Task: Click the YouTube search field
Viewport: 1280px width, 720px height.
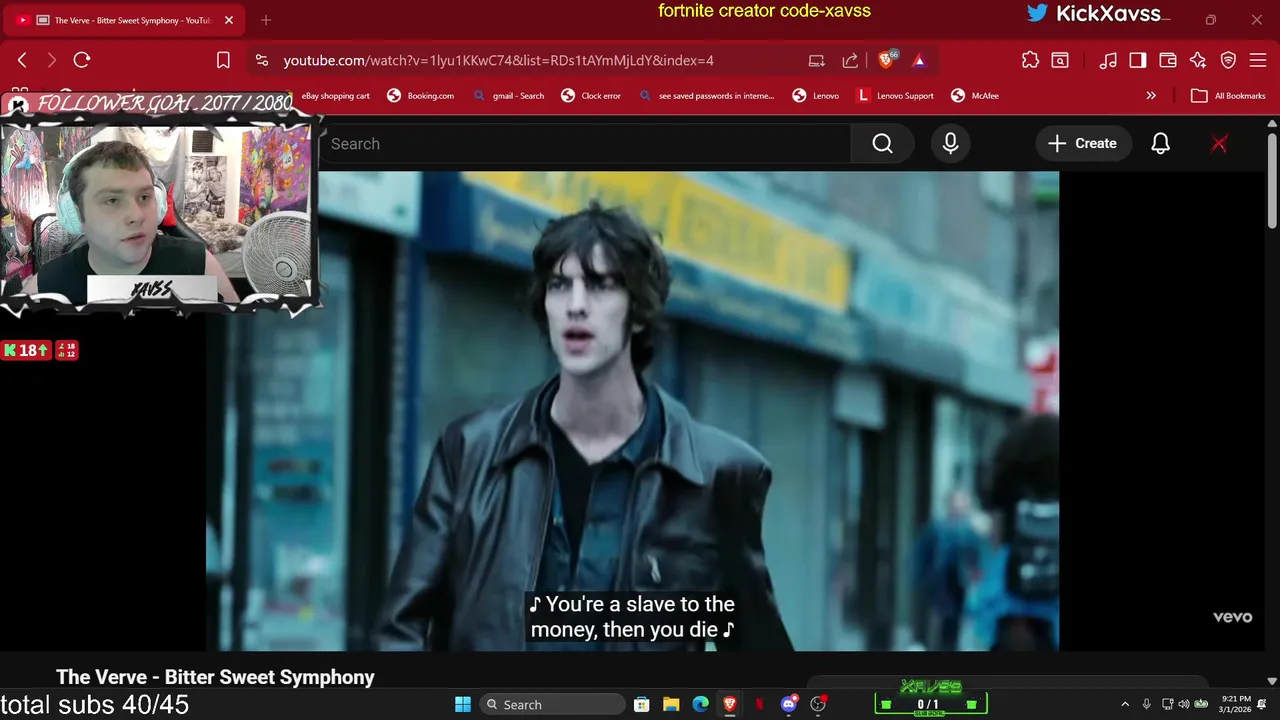Action: tap(585, 144)
